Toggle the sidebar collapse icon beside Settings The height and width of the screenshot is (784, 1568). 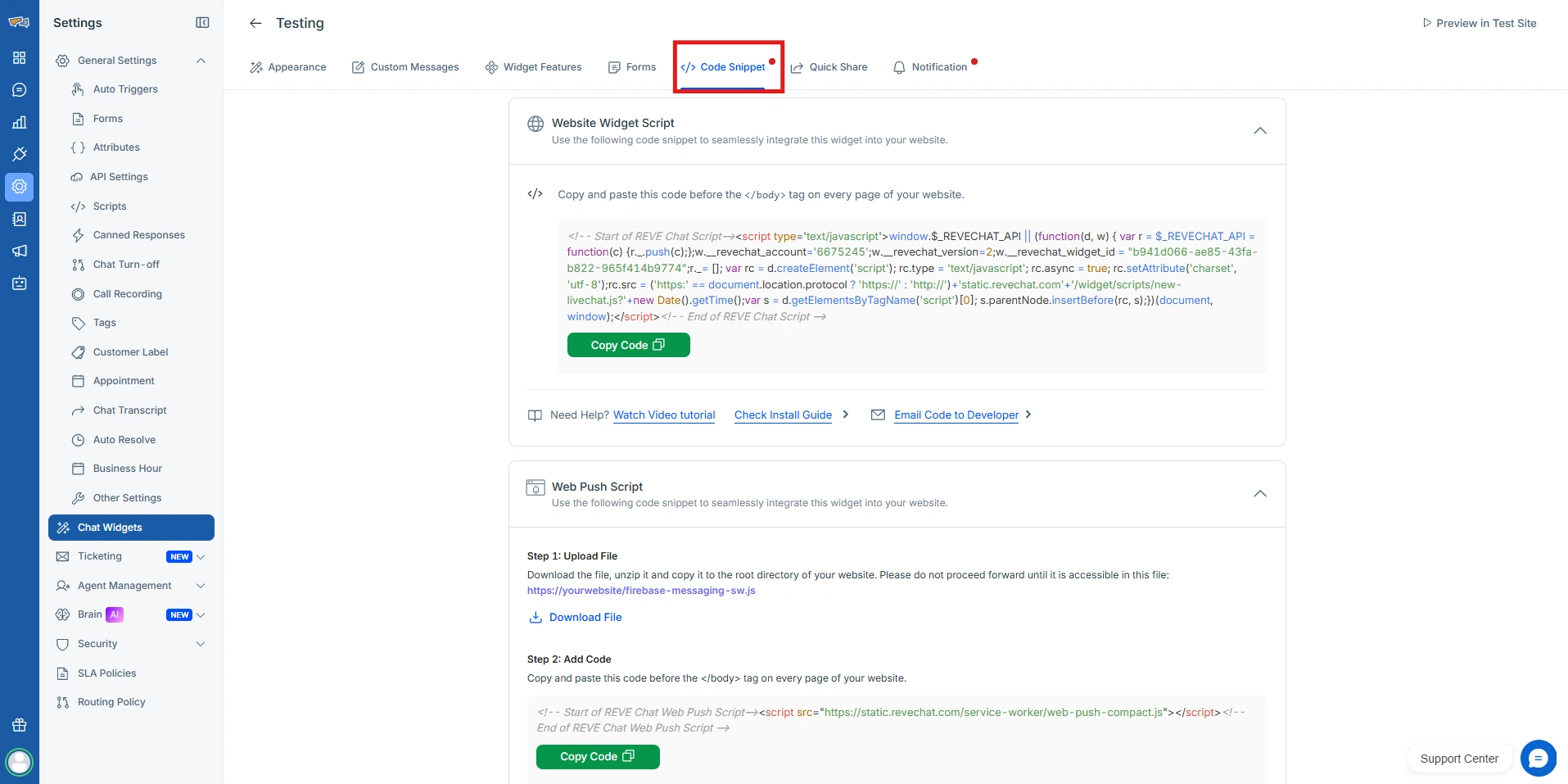(202, 23)
